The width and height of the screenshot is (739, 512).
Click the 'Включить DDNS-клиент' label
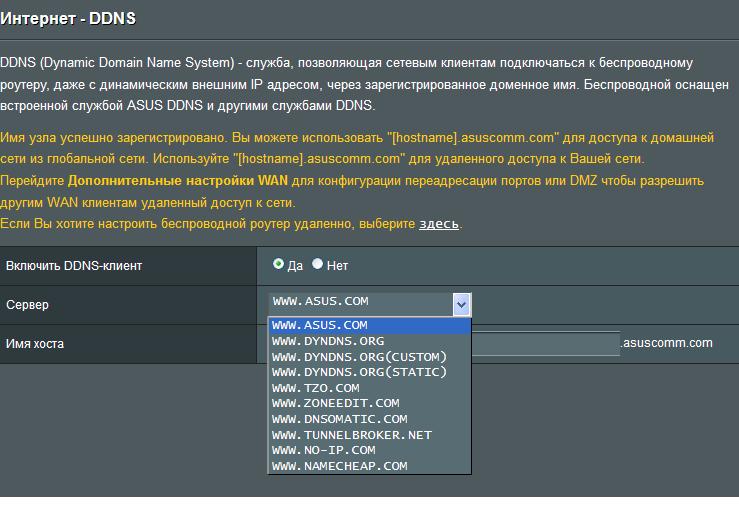click(x=74, y=265)
